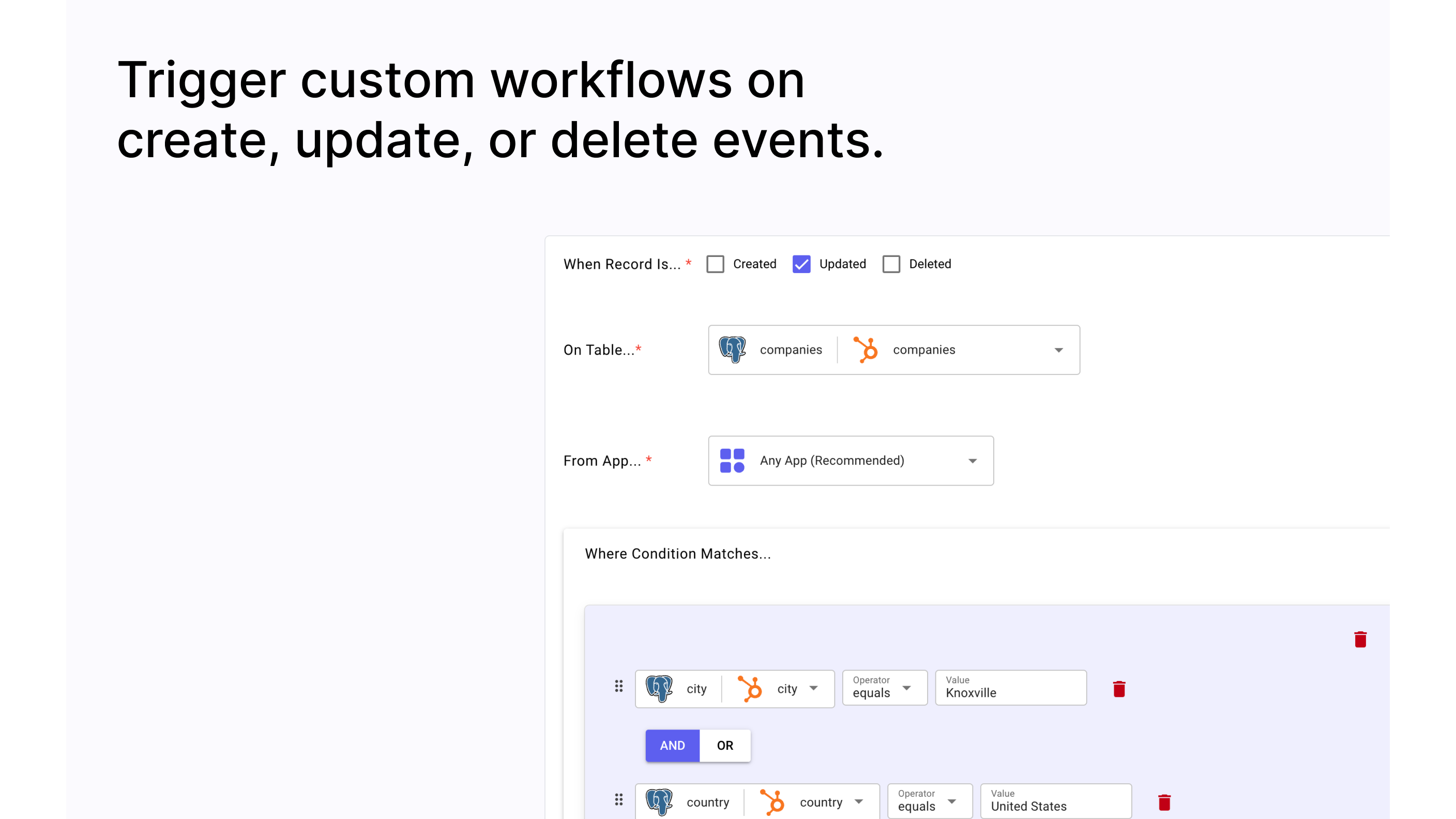Click the Knoxville value input field
Image resolution: width=1456 pixels, height=819 pixels.
click(1010, 692)
